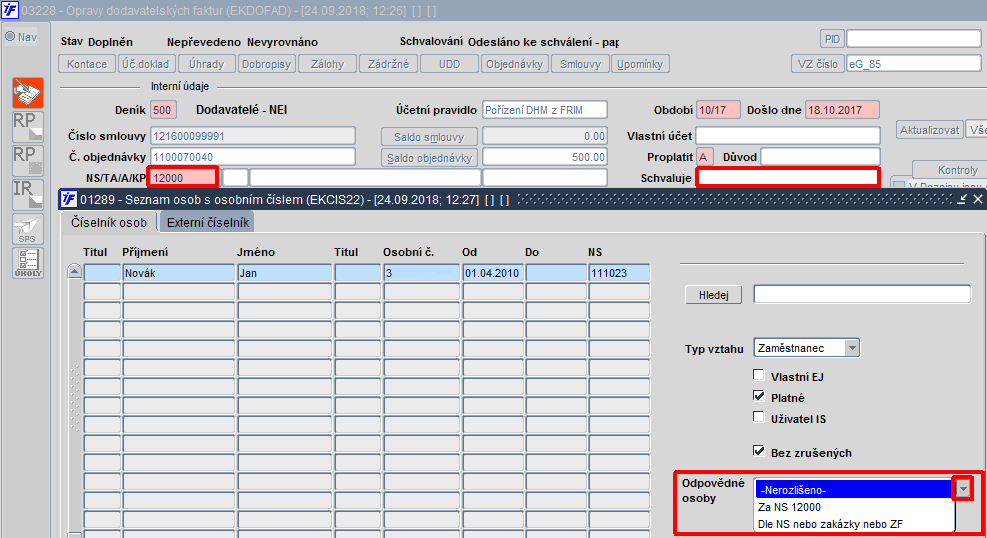Open the Úč.doklad button
Image resolution: width=987 pixels, height=538 pixels.
(145, 64)
